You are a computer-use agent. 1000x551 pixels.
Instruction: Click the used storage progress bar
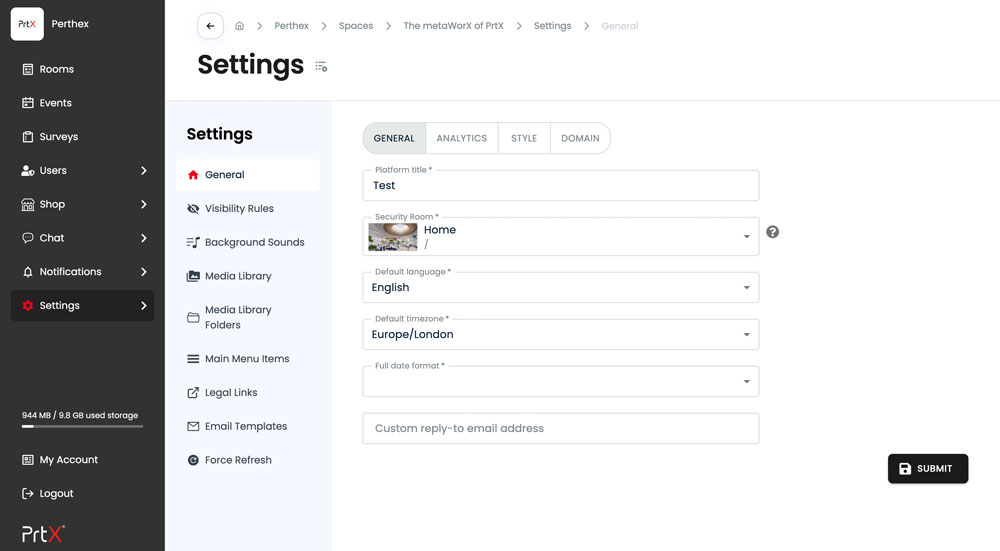pos(82,426)
